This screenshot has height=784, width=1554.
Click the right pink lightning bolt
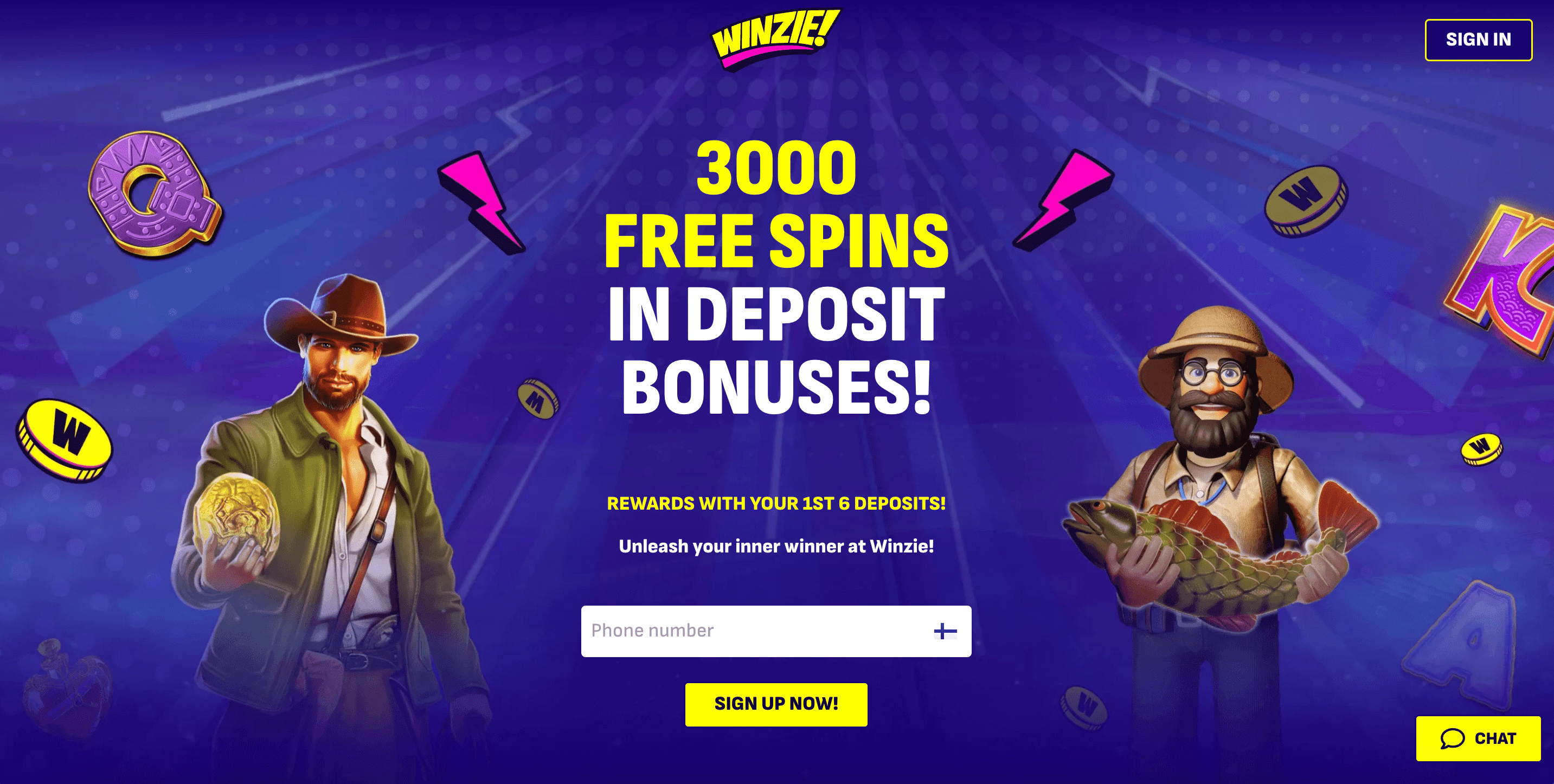tap(1063, 200)
